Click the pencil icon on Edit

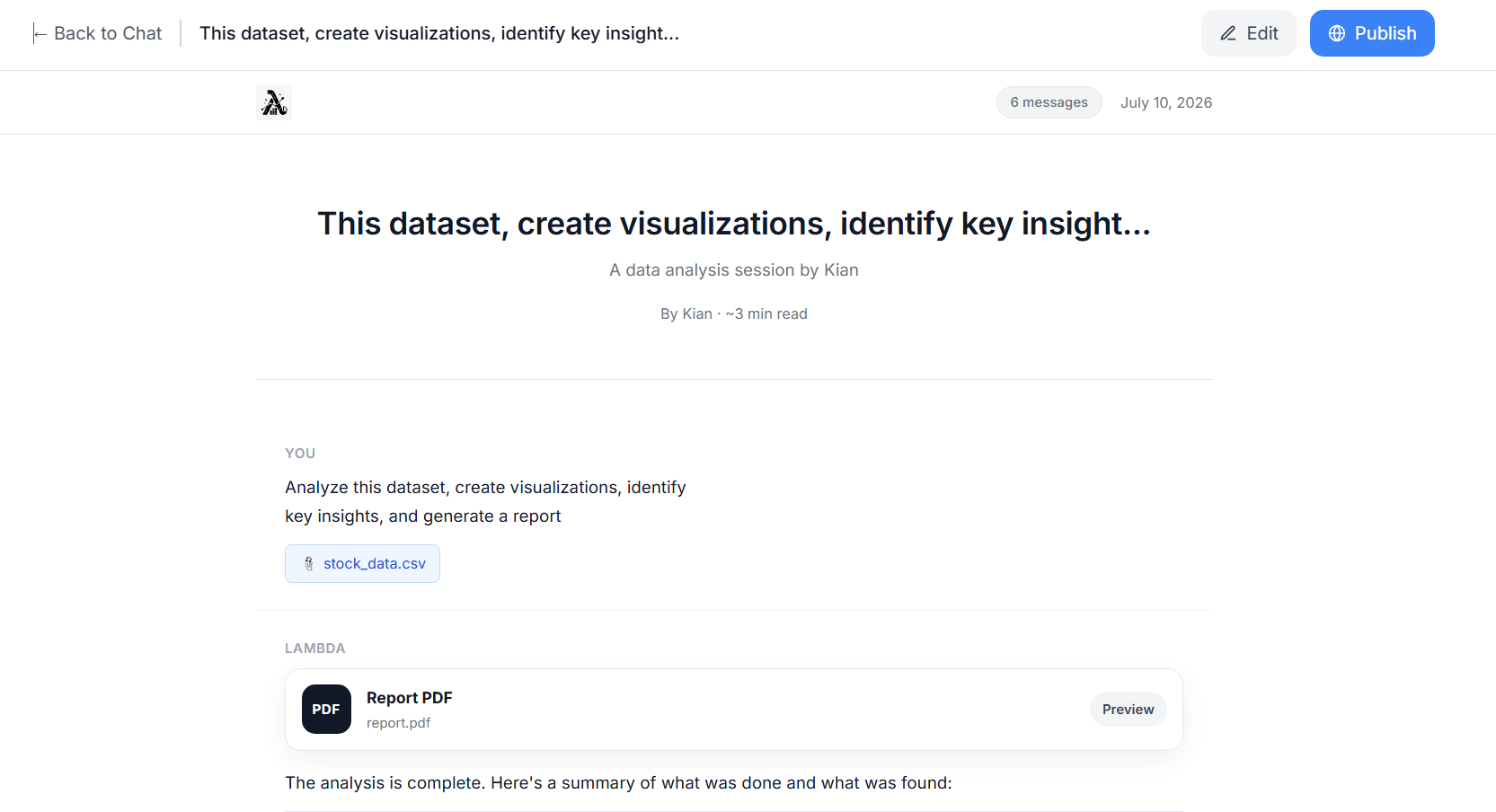[1228, 33]
